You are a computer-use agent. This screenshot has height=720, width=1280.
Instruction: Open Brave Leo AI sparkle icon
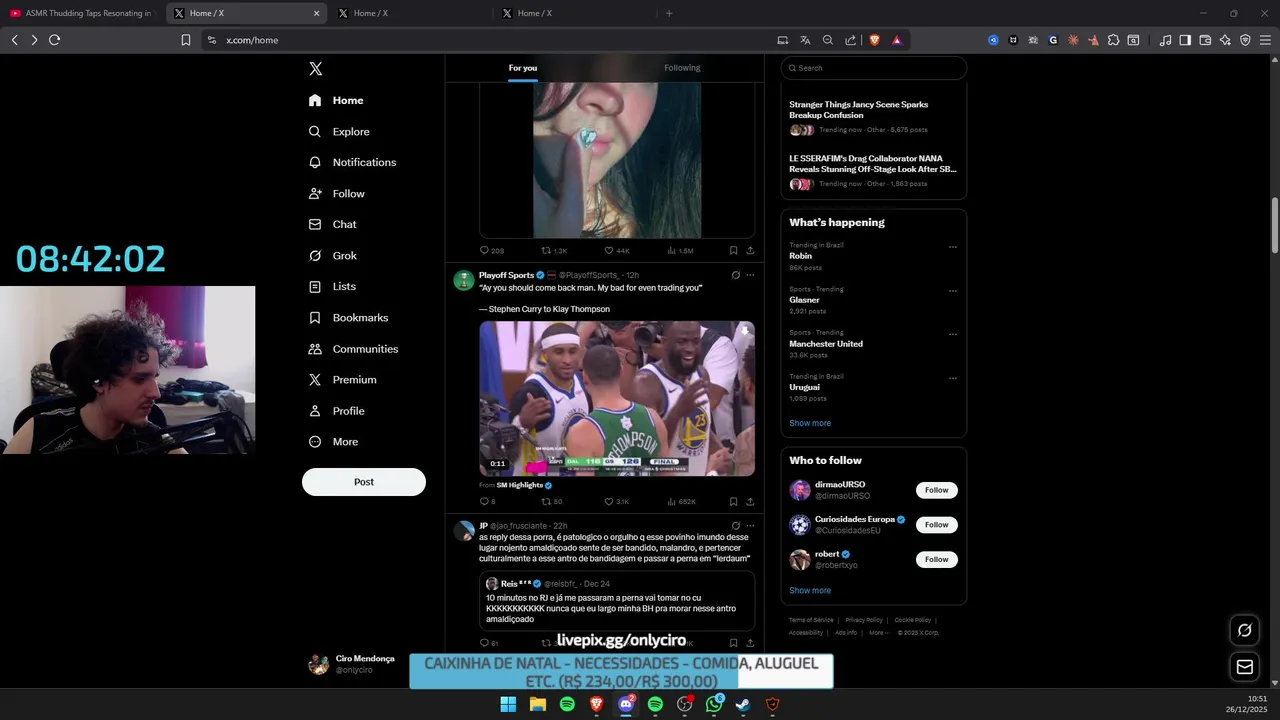pyautogui.click(x=1225, y=40)
